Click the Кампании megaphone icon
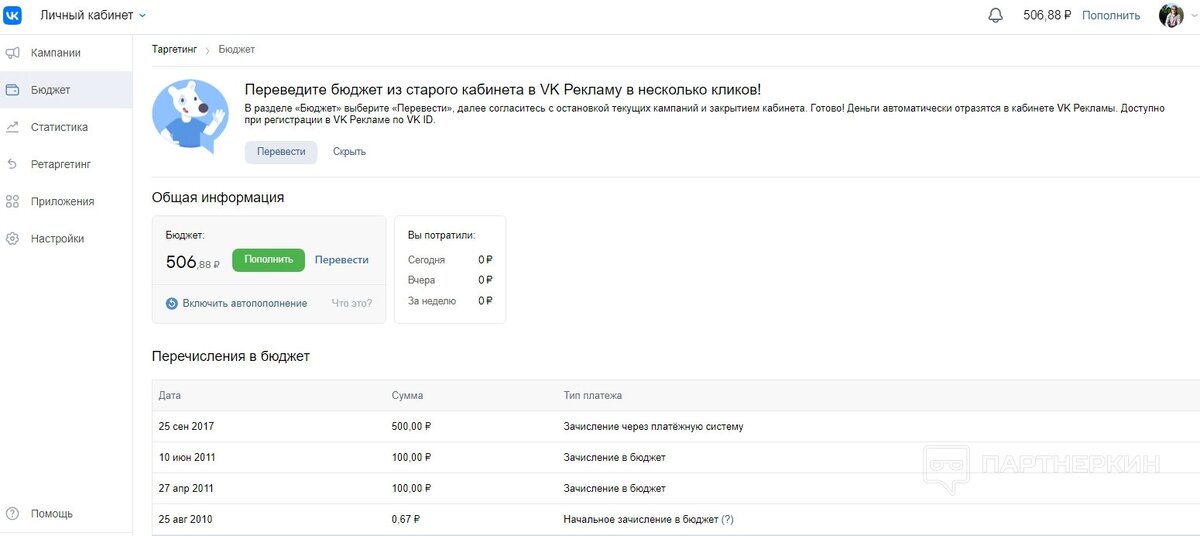The width and height of the screenshot is (1200, 536). 12,53
